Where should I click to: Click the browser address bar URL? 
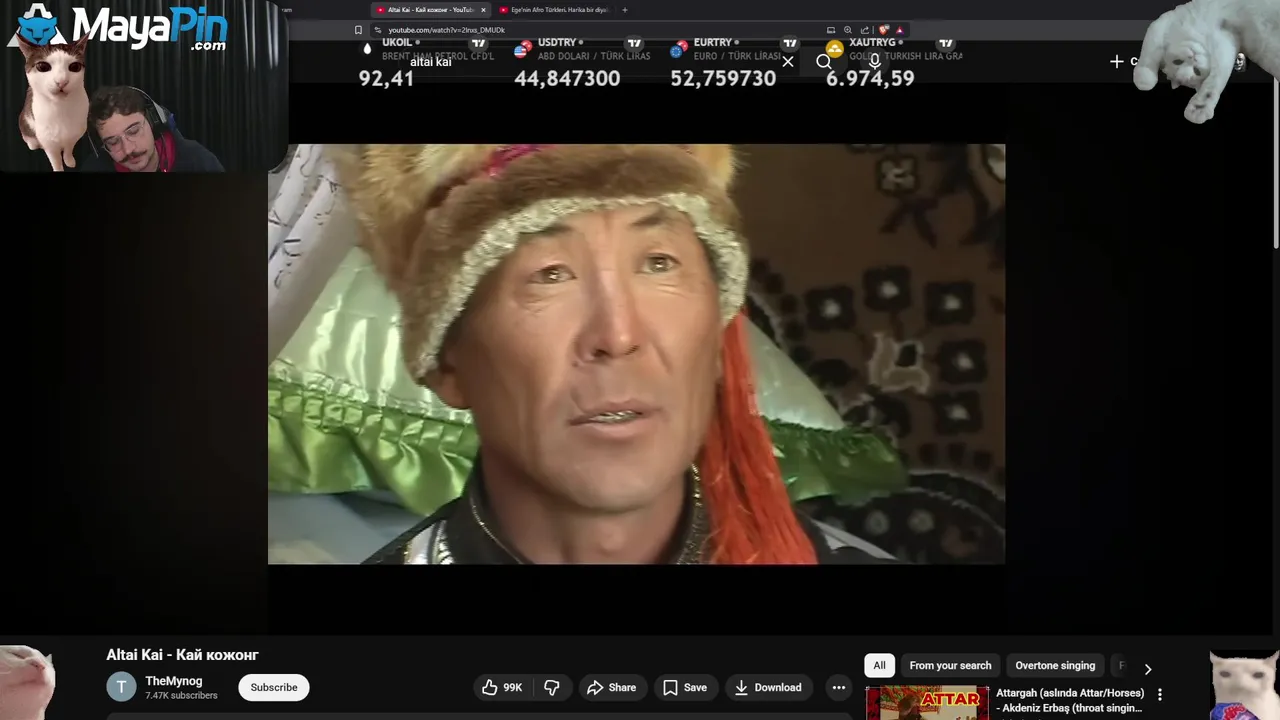[446, 30]
